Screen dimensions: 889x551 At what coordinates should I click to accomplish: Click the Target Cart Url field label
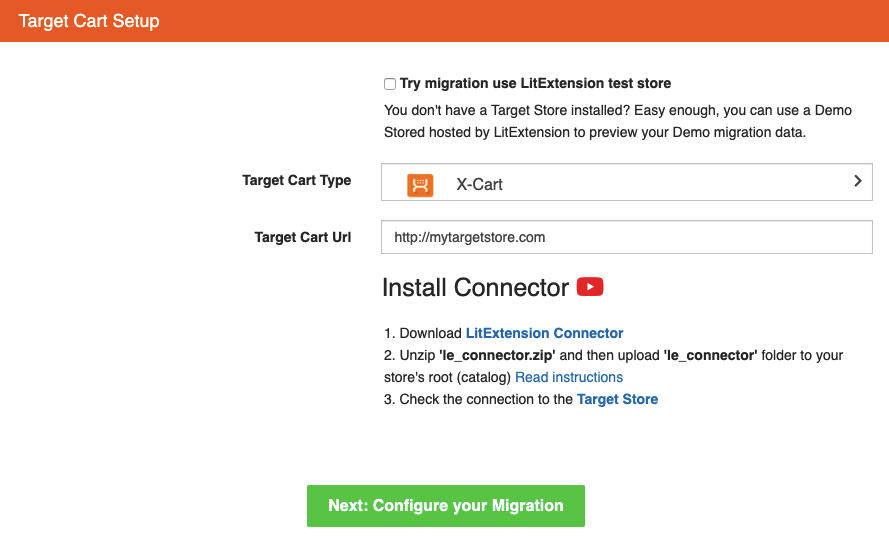(x=303, y=237)
